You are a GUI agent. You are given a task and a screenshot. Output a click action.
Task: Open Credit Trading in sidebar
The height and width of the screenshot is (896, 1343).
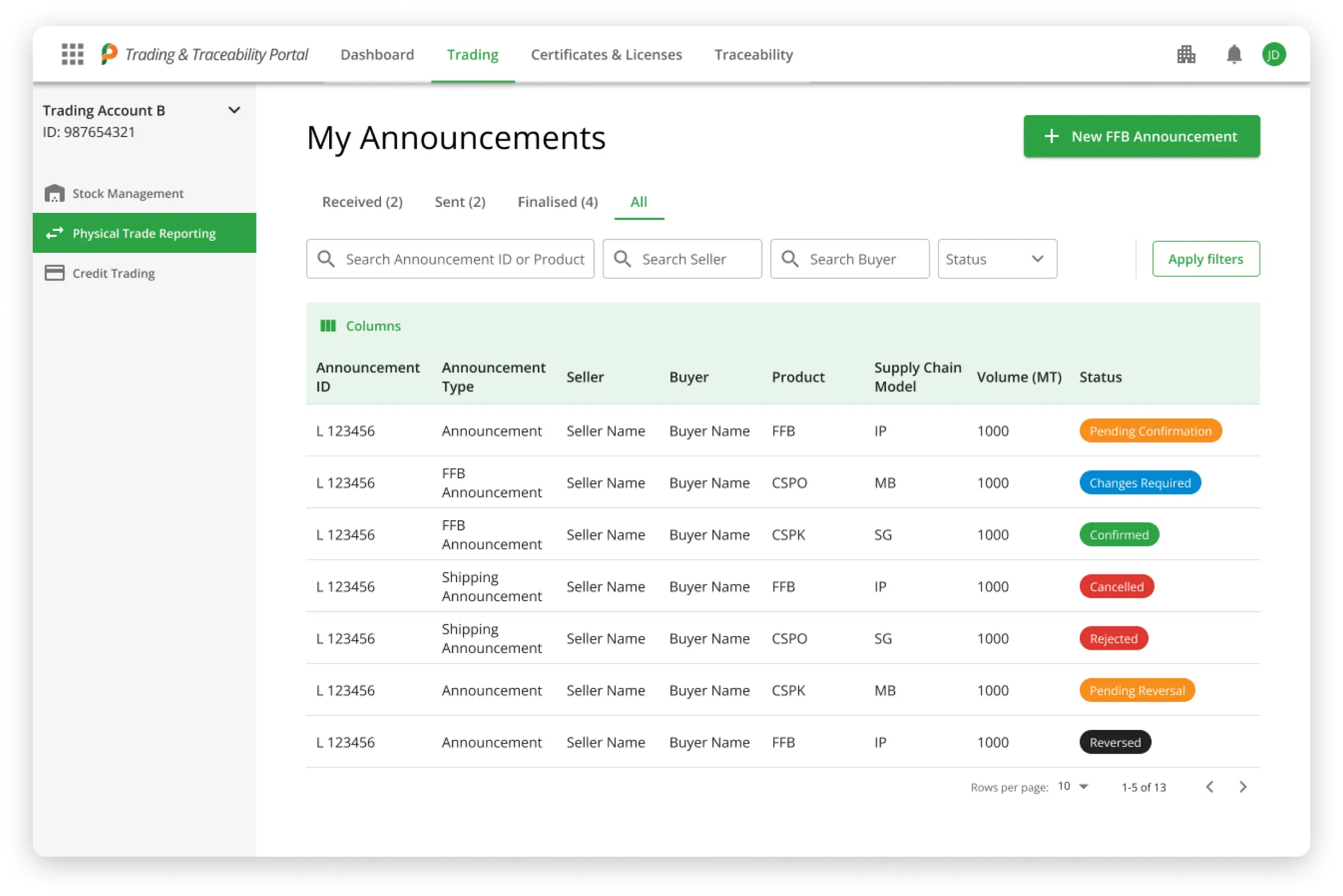pyautogui.click(x=113, y=273)
